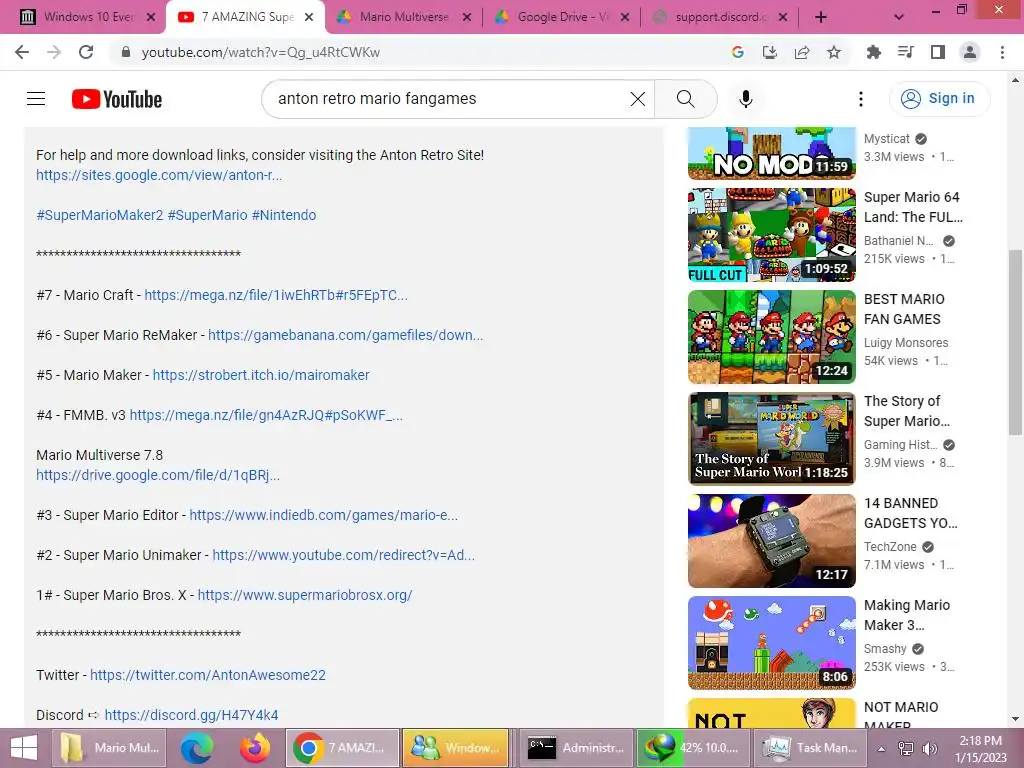Launch Microsoft Edge from taskbar

[197, 748]
